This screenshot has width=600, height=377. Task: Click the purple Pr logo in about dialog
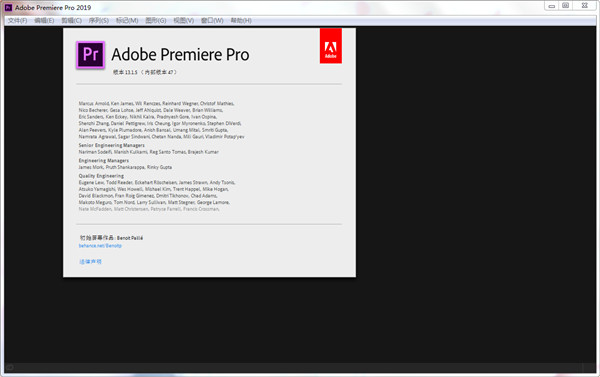(90, 55)
